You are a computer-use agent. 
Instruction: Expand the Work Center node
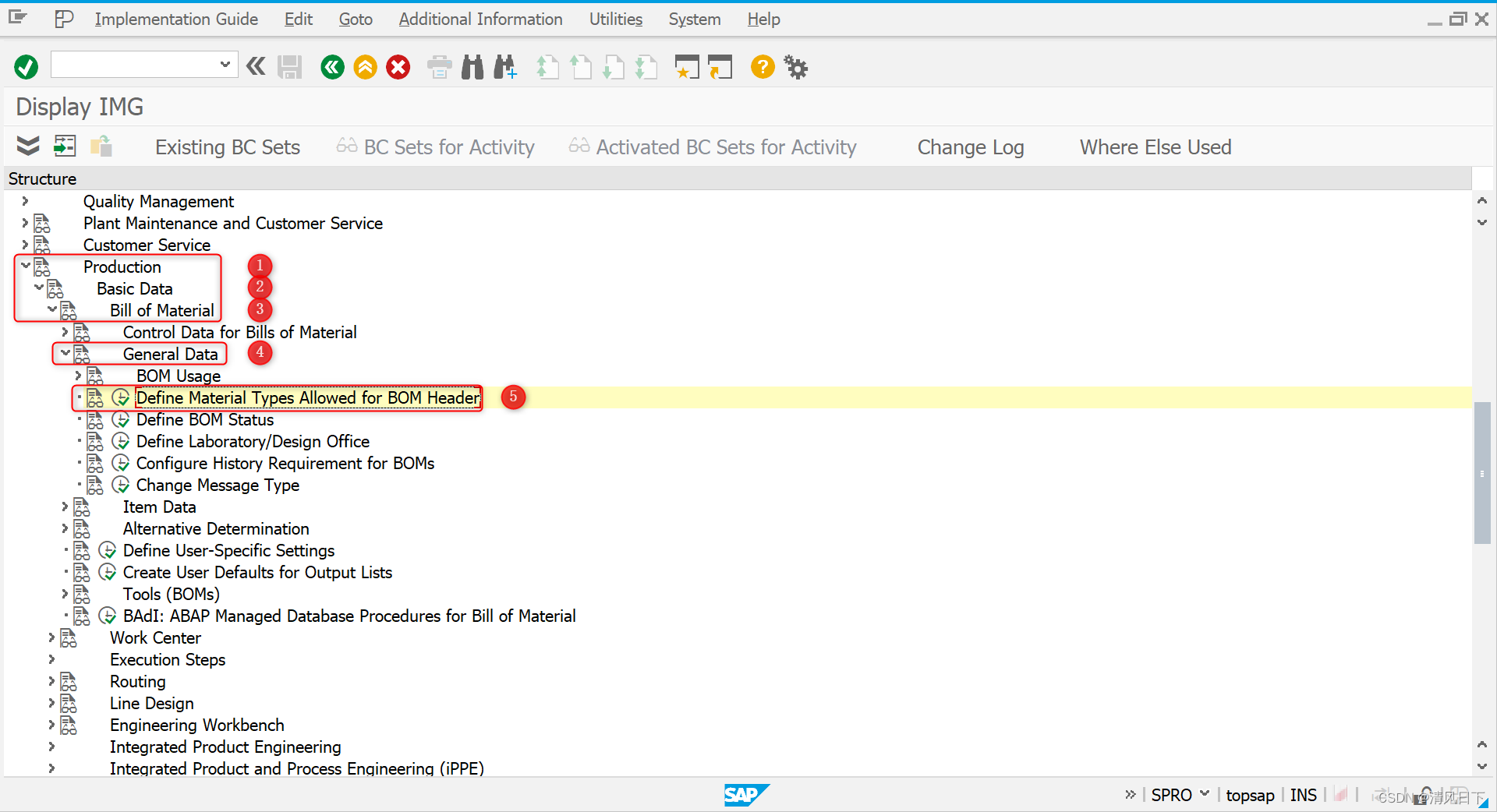click(x=51, y=637)
